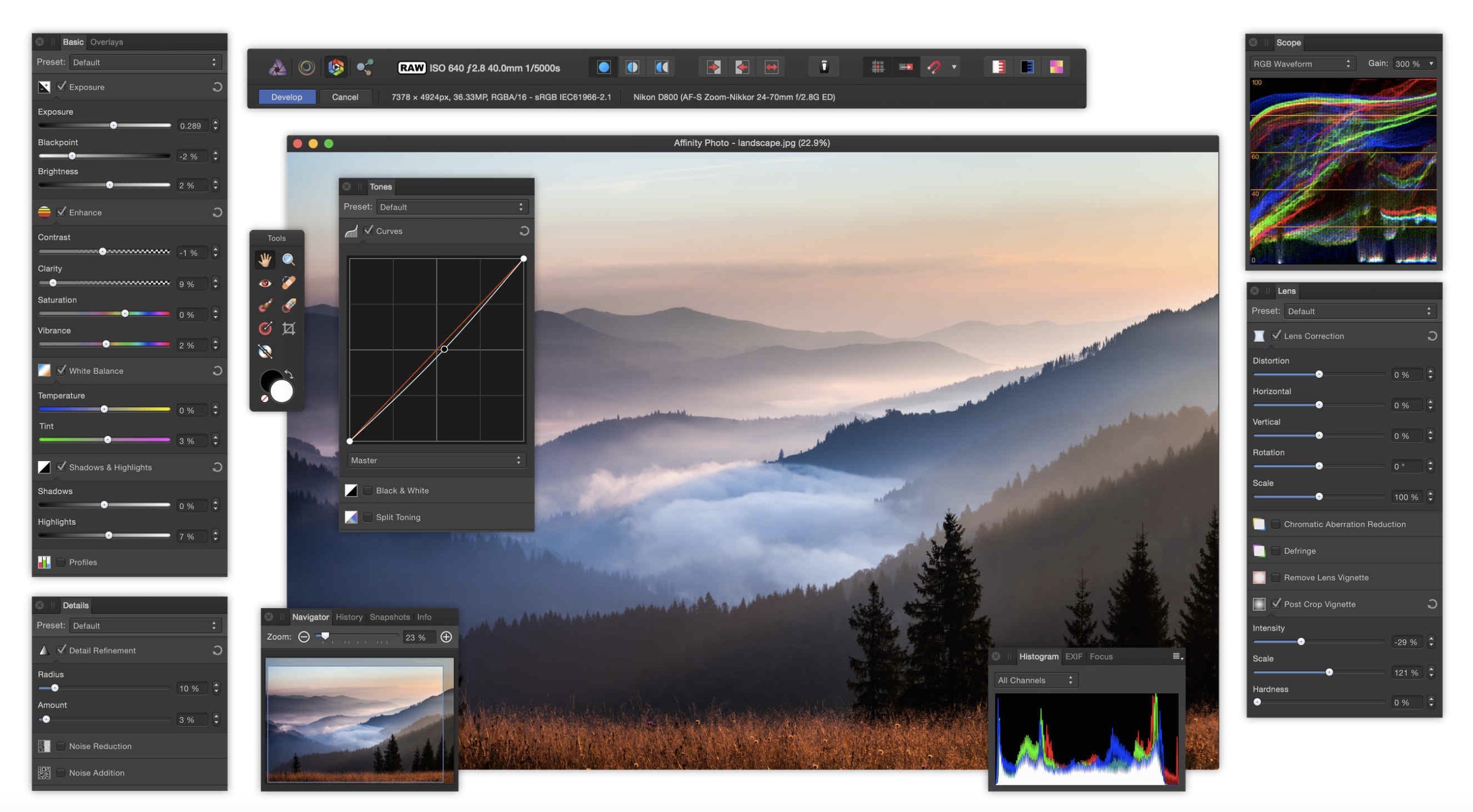The image size is (1473, 812).
Task: Click the zoom out minus button
Action: coord(304,637)
